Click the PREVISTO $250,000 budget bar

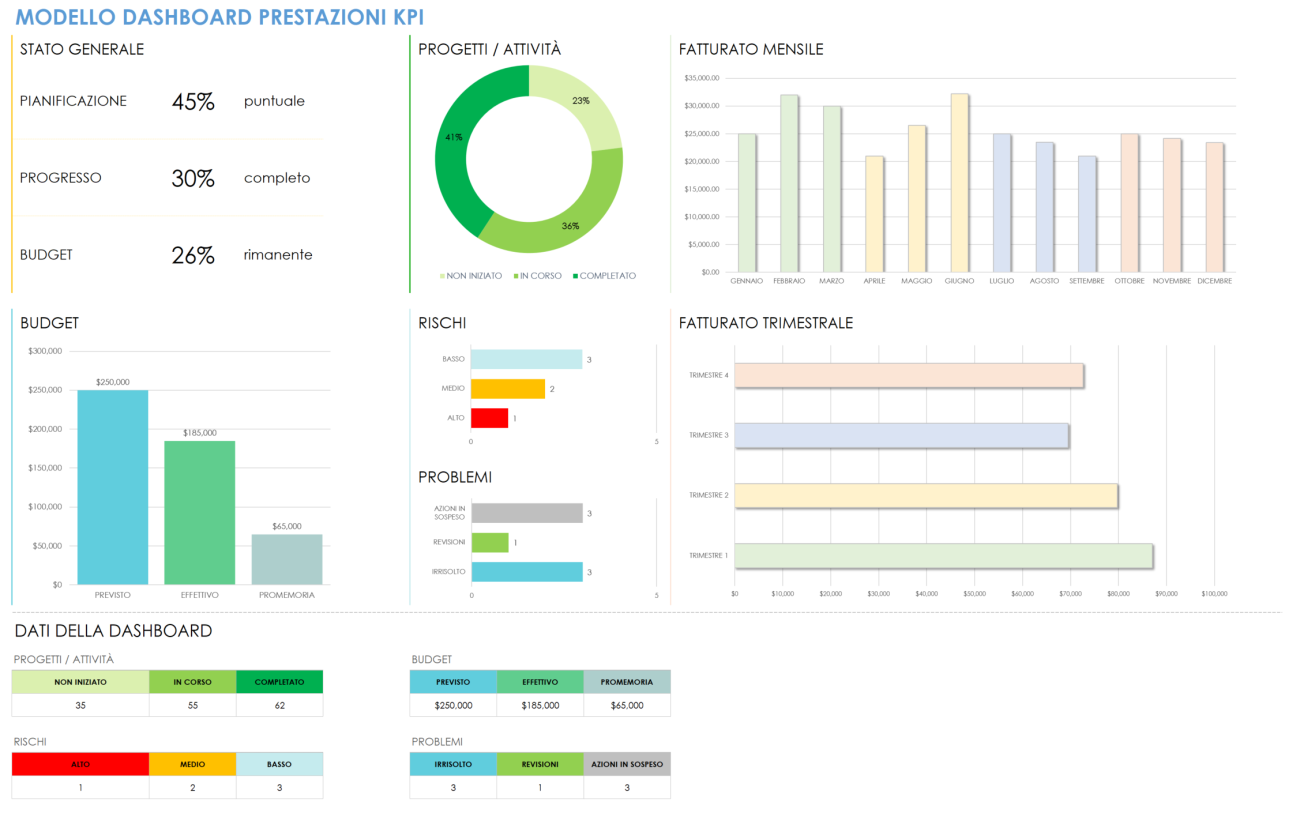112,488
